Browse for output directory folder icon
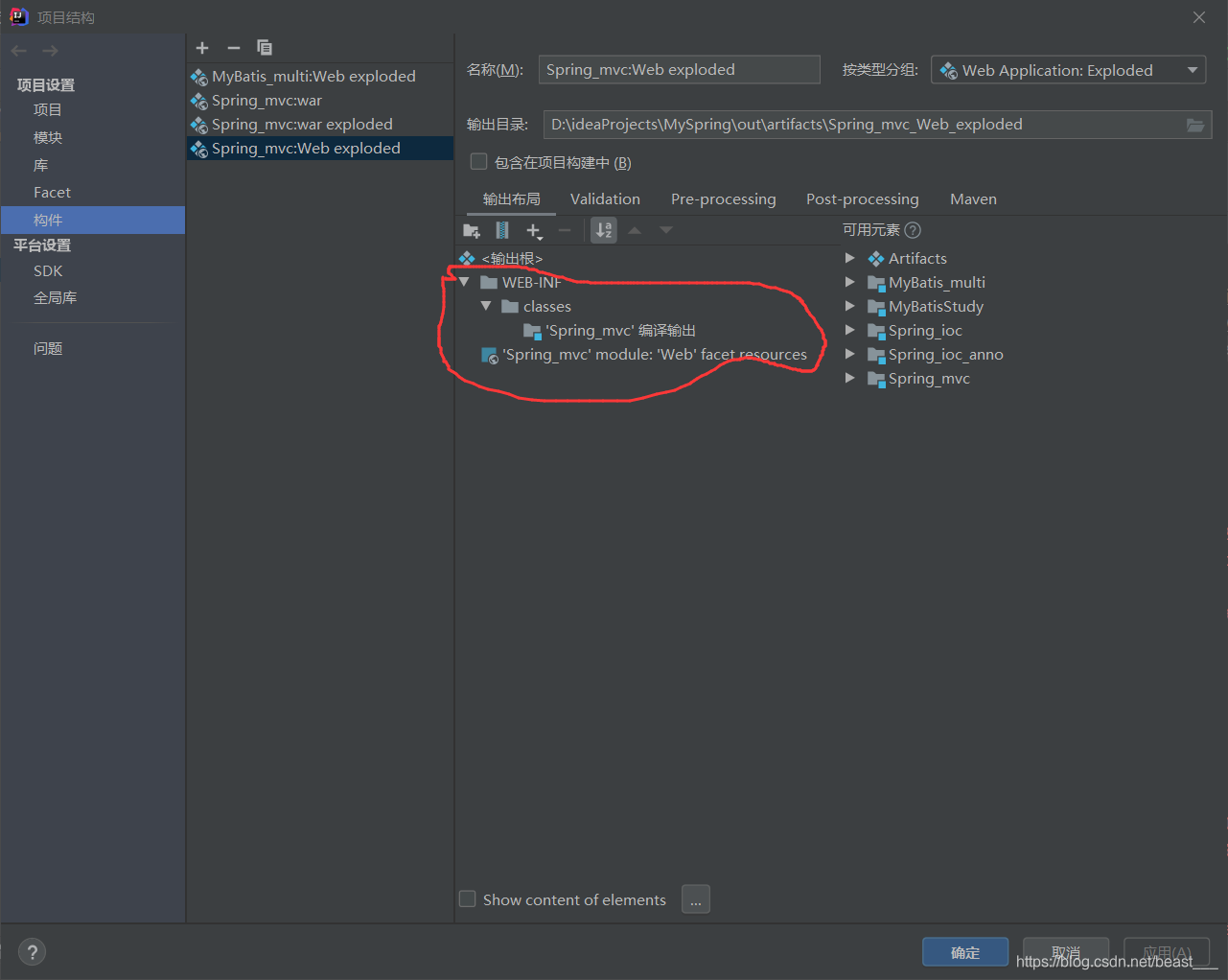1228x980 pixels. pos(1195,125)
